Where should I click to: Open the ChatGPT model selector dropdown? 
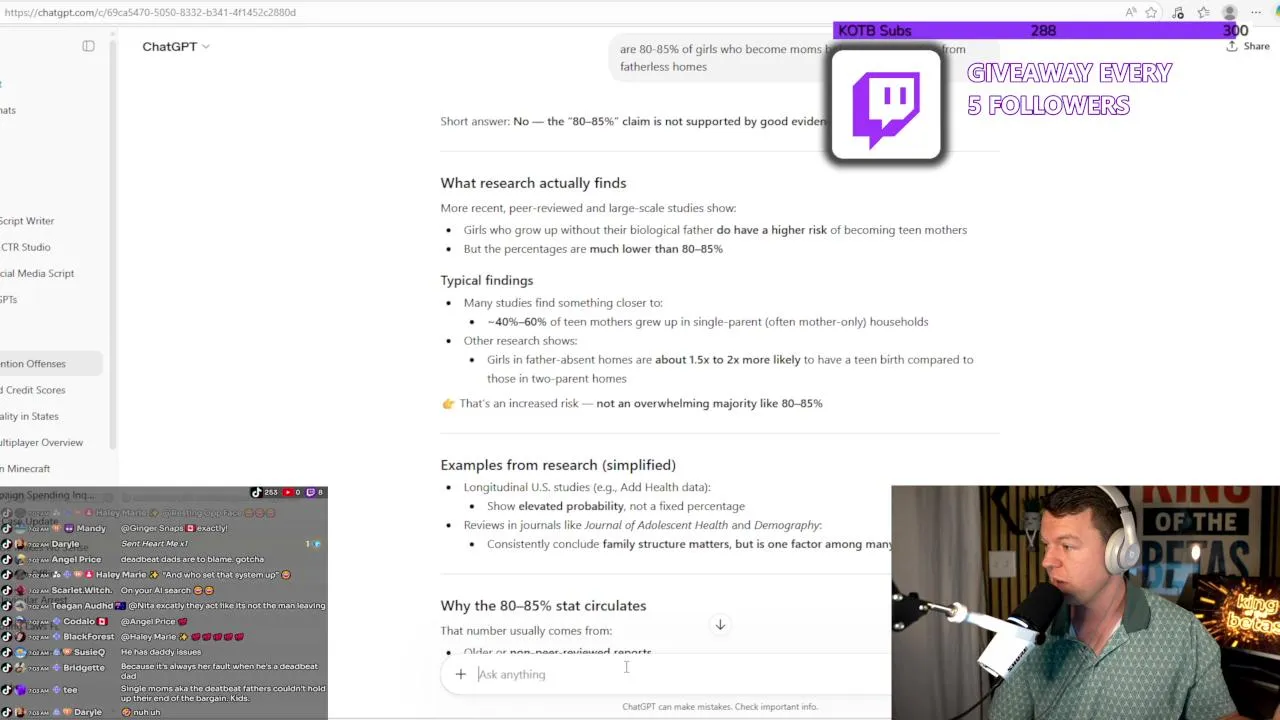(176, 47)
